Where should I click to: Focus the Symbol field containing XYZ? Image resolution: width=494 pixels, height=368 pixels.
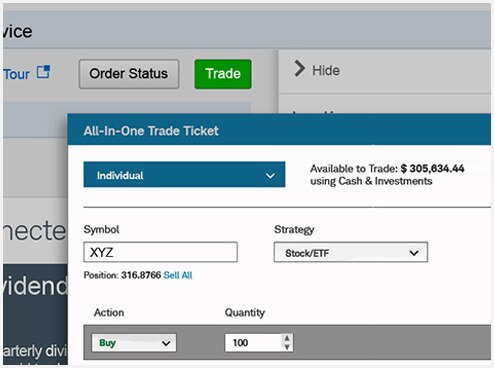[160, 252]
